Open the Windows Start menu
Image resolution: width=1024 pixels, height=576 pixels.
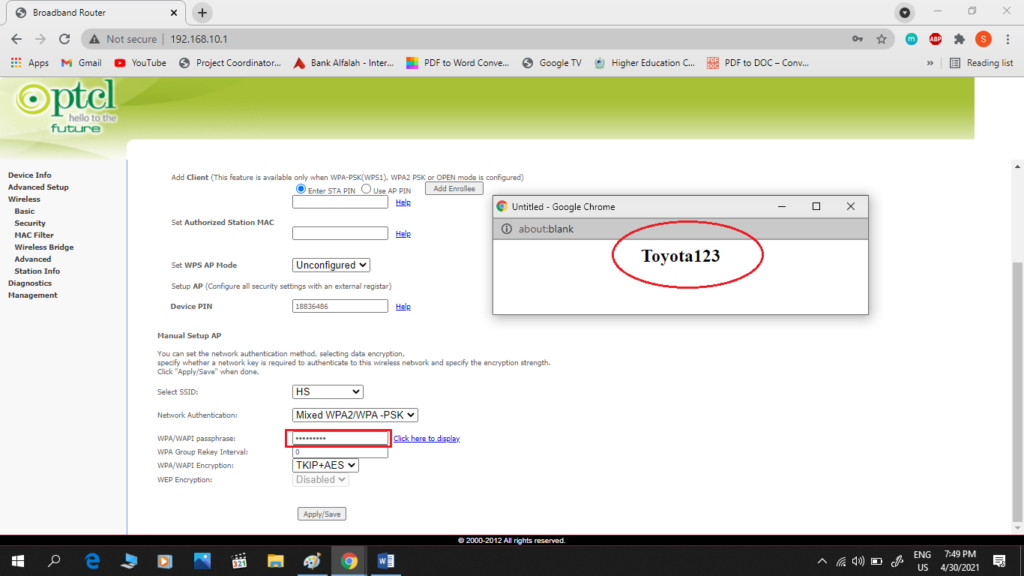(18, 561)
